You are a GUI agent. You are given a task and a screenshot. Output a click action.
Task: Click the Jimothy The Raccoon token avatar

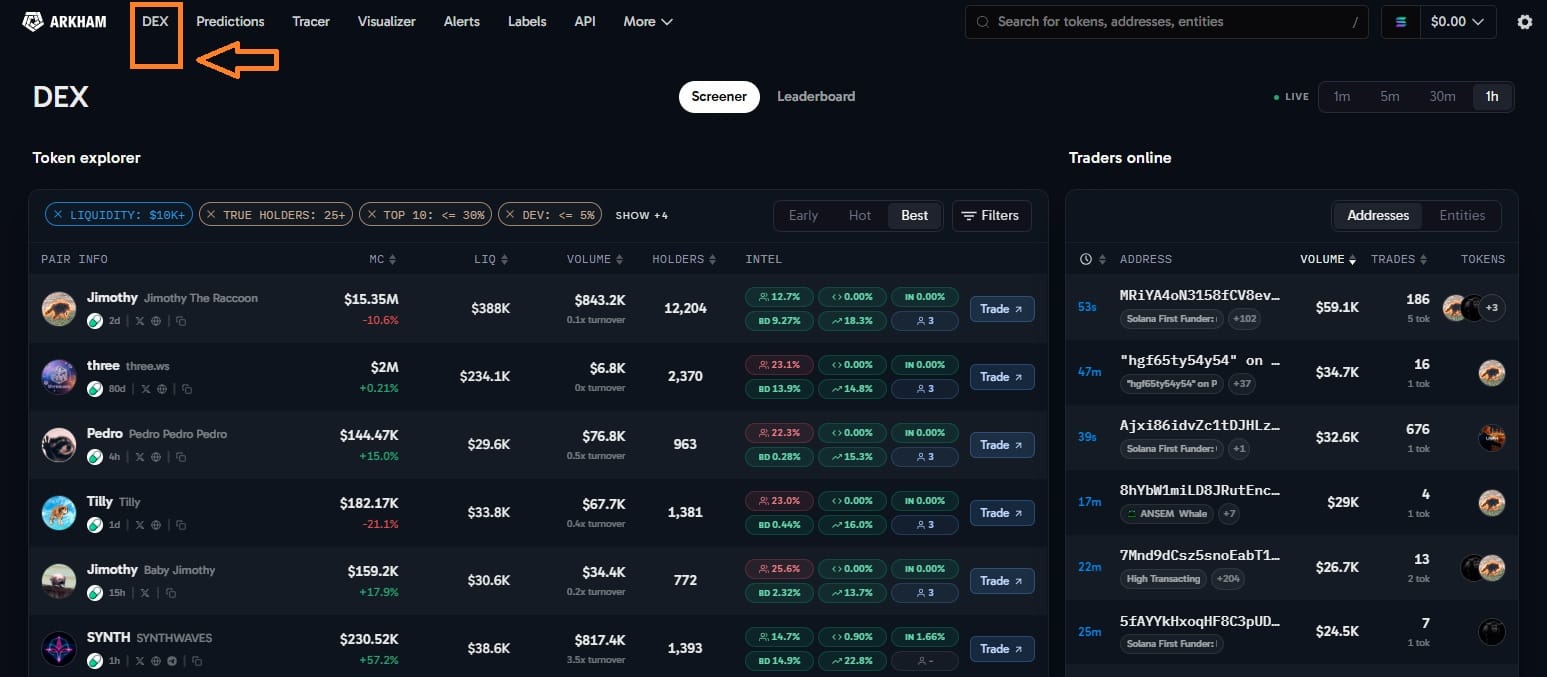(x=59, y=309)
